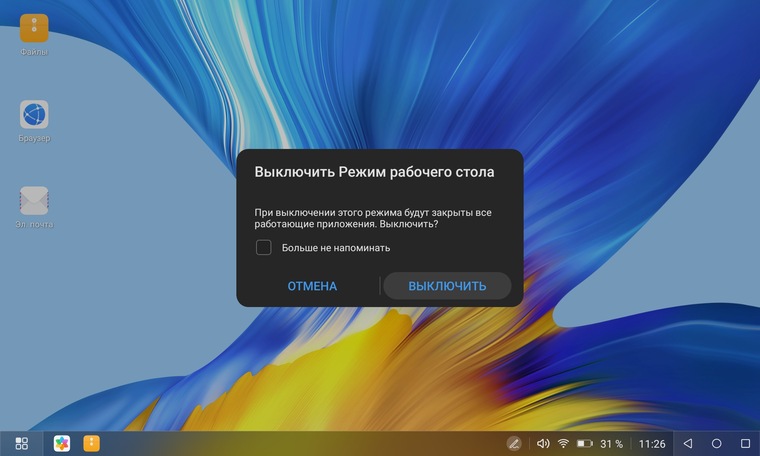This screenshot has height=456, width=760.
Task: Click the Wi-Fi status icon
Action: [x=563, y=443]
